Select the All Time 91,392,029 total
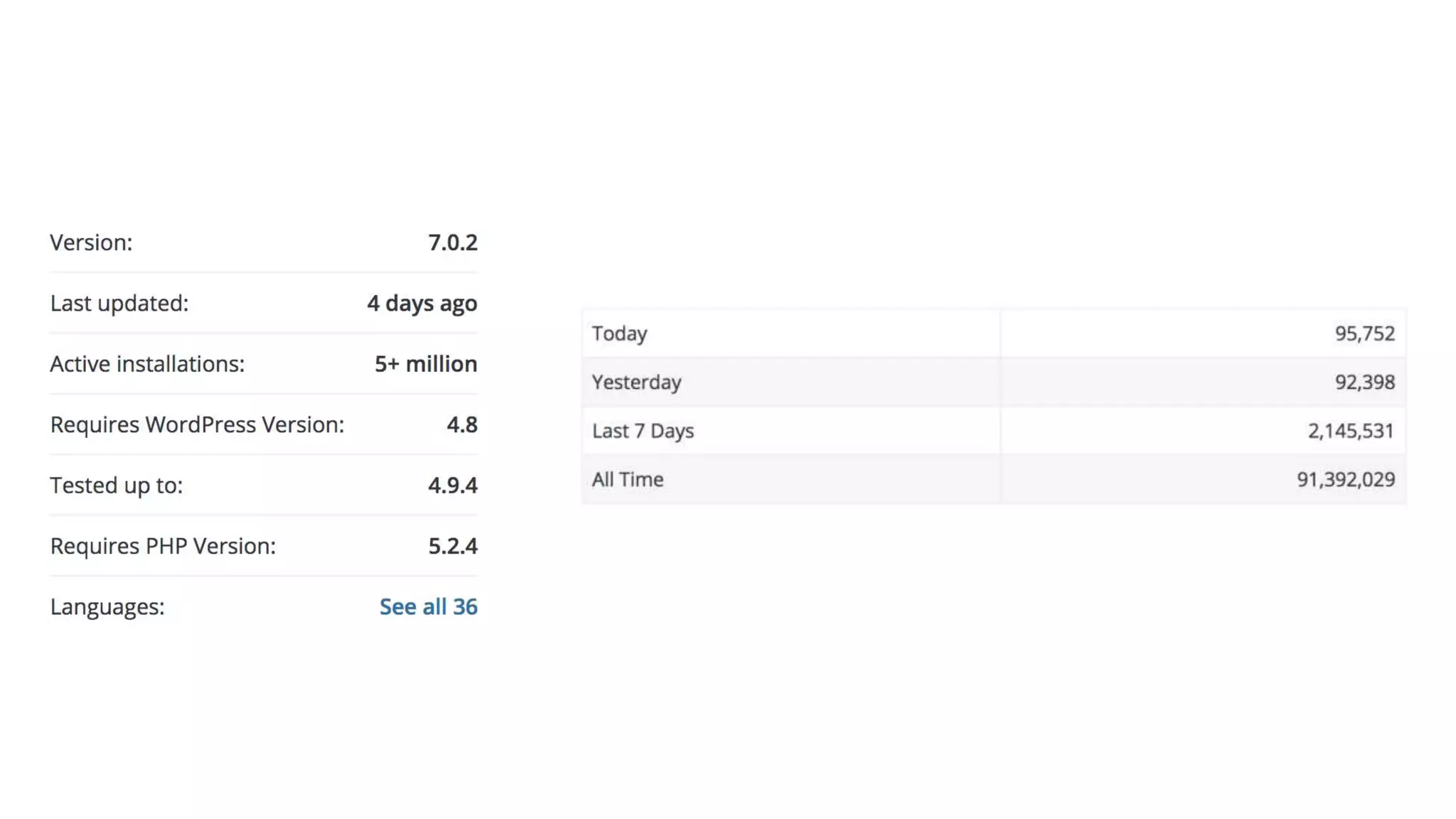Viewport: 1456px width, 819px height. pos(1346,480)
